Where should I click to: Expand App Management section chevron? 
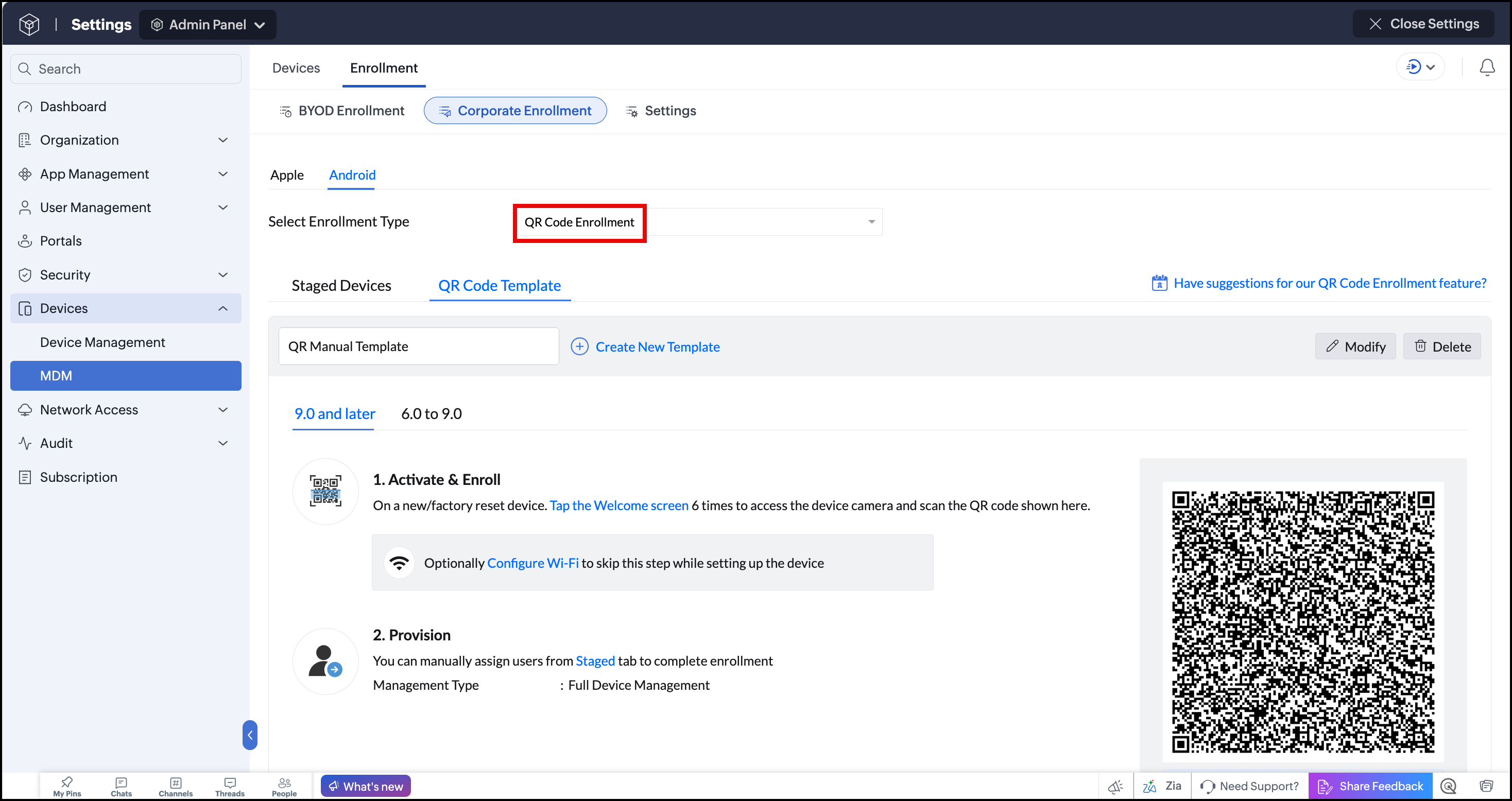(223, 173)
